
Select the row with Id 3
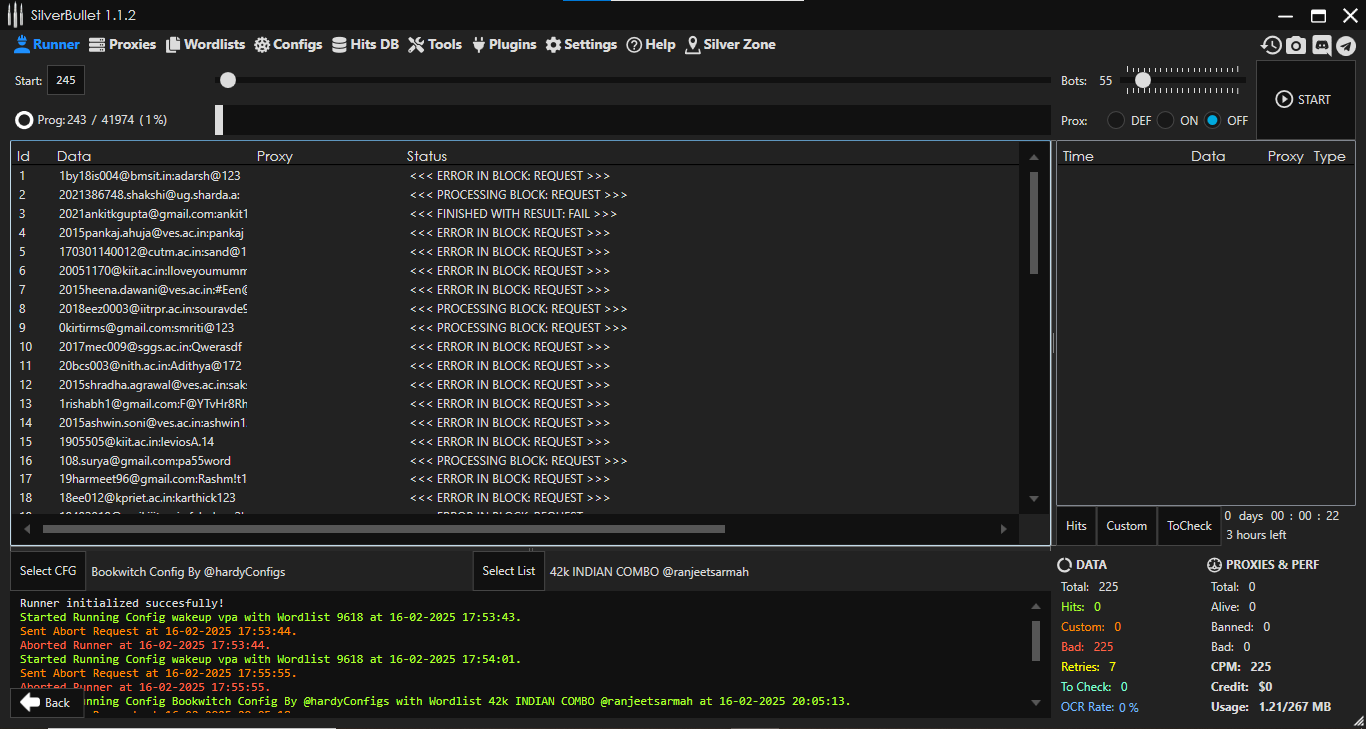tap(517, 214)
